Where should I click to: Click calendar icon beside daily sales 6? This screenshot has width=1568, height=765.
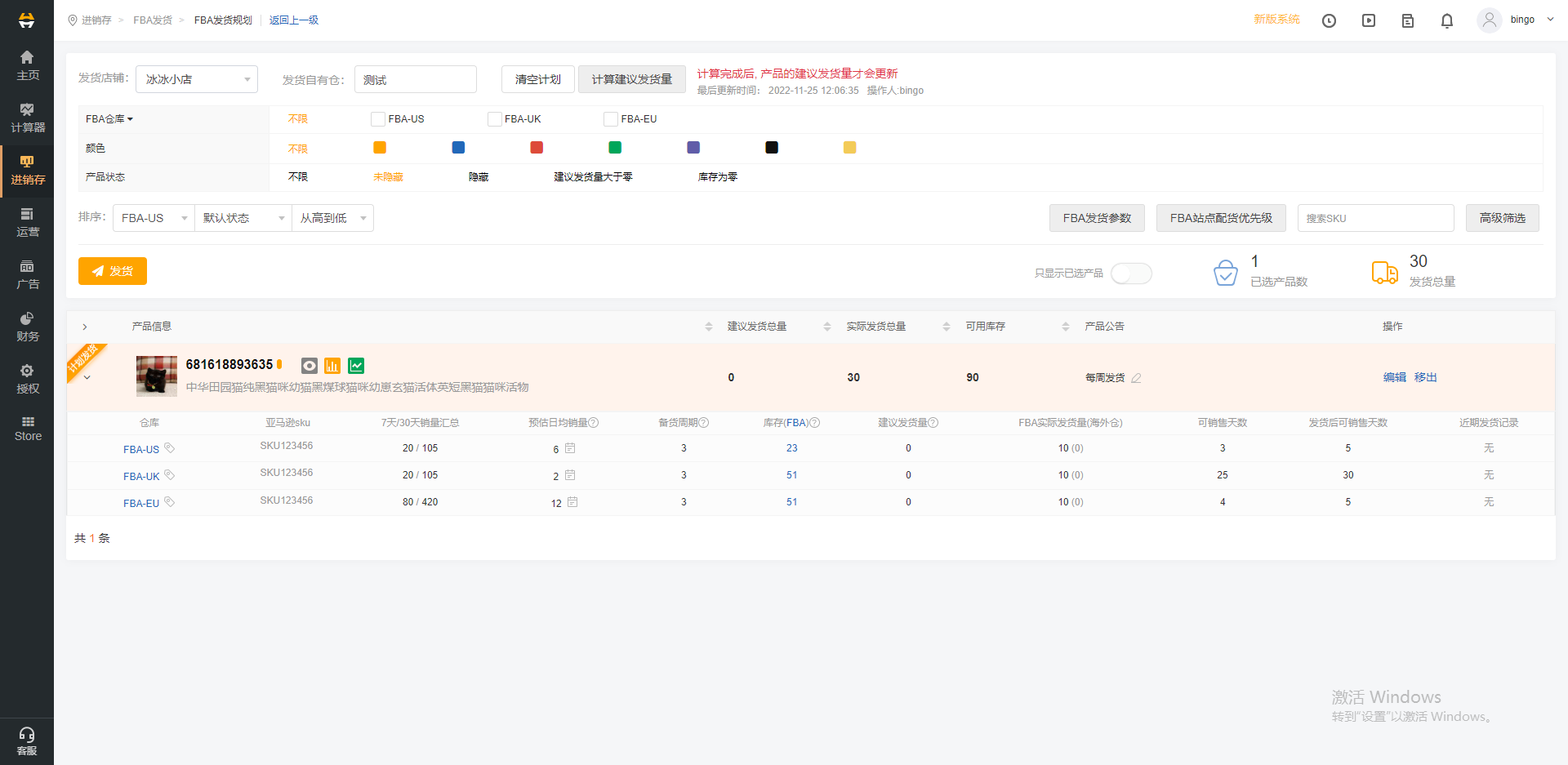click(570, 448)
